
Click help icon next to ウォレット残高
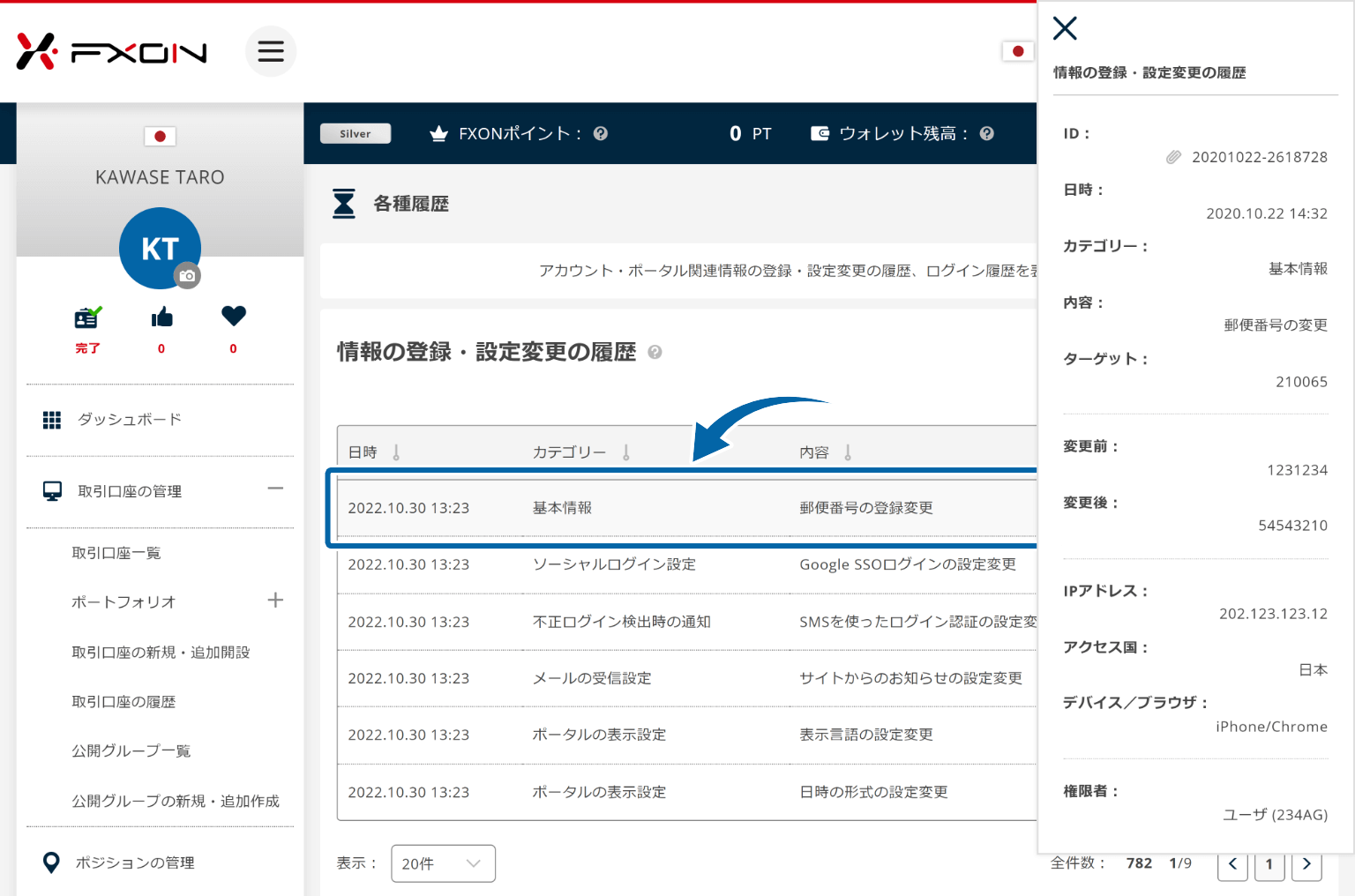pyautogui.click(x=987, y=133)
